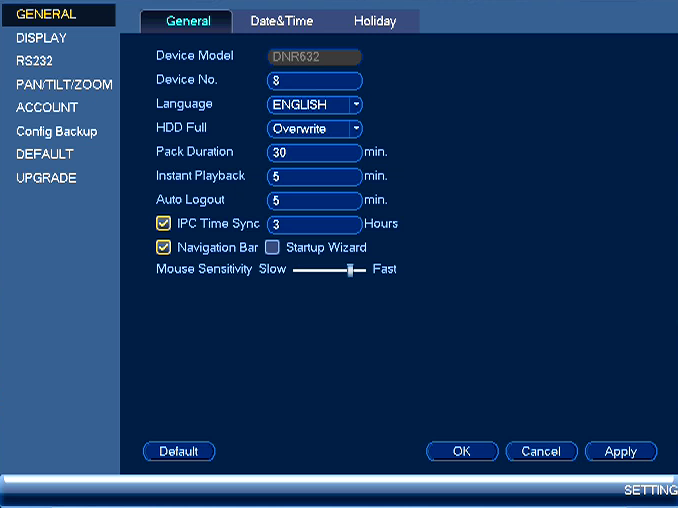Click the Cancel button
The width and height of the screenshot is (678, 508).
point(541,451)
